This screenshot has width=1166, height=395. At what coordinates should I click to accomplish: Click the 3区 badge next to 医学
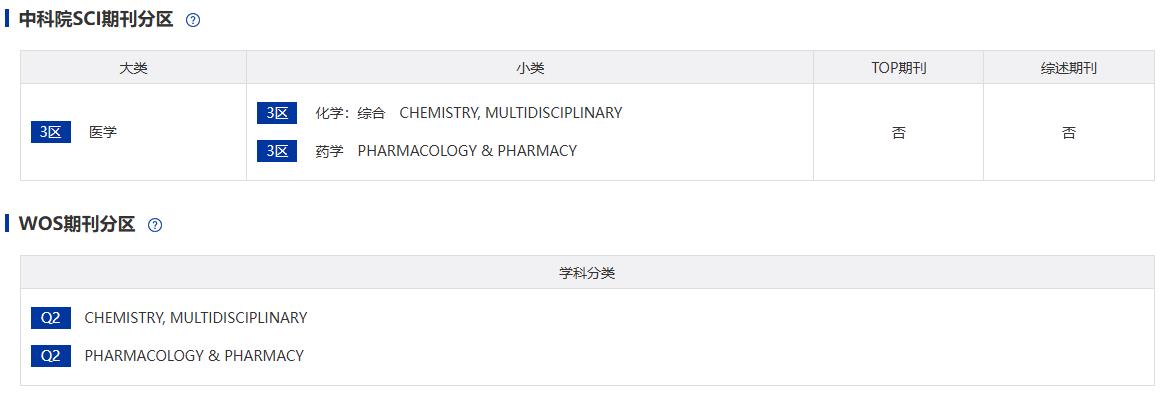pos(51,132)
